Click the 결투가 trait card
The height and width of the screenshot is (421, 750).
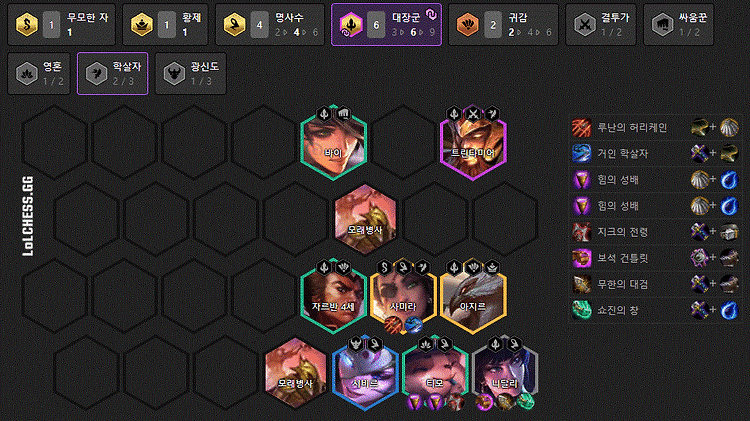[x=601, y=25]
